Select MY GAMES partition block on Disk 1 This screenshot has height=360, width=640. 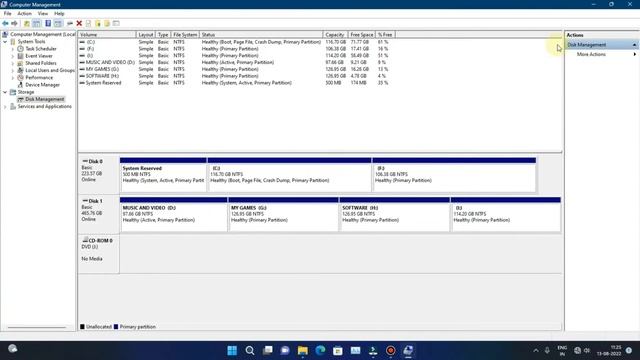283,214
